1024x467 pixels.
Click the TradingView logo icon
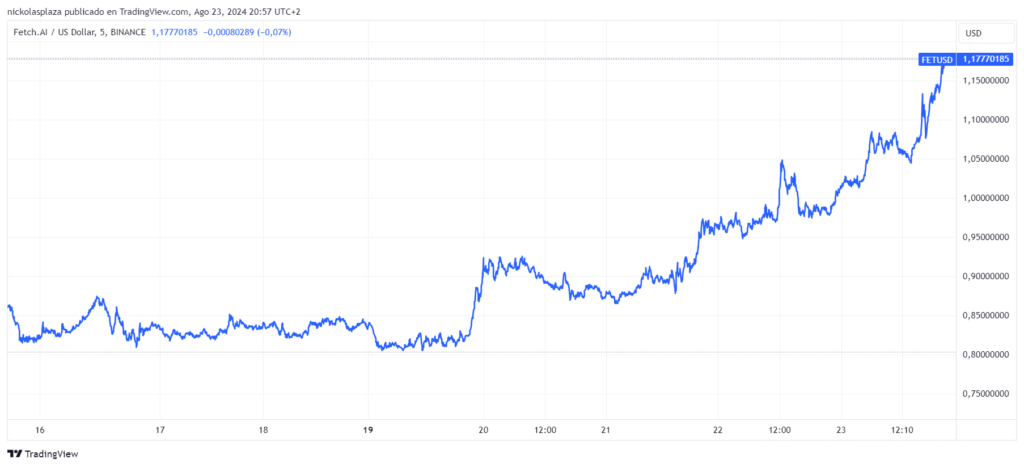[x=12, y=453]
